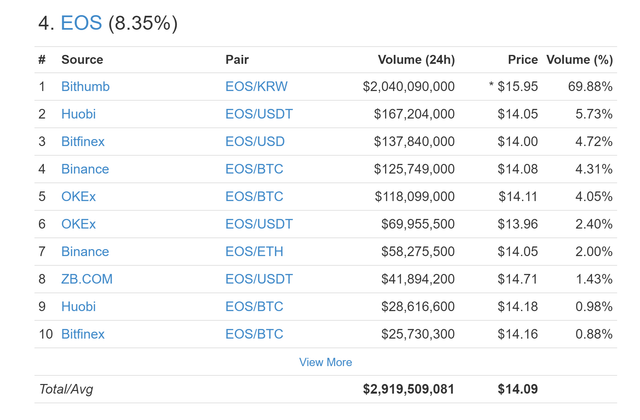Viewport: 640px width, 420px height.
Task: Open Binance source in row 7
Action: coord(85,252)
